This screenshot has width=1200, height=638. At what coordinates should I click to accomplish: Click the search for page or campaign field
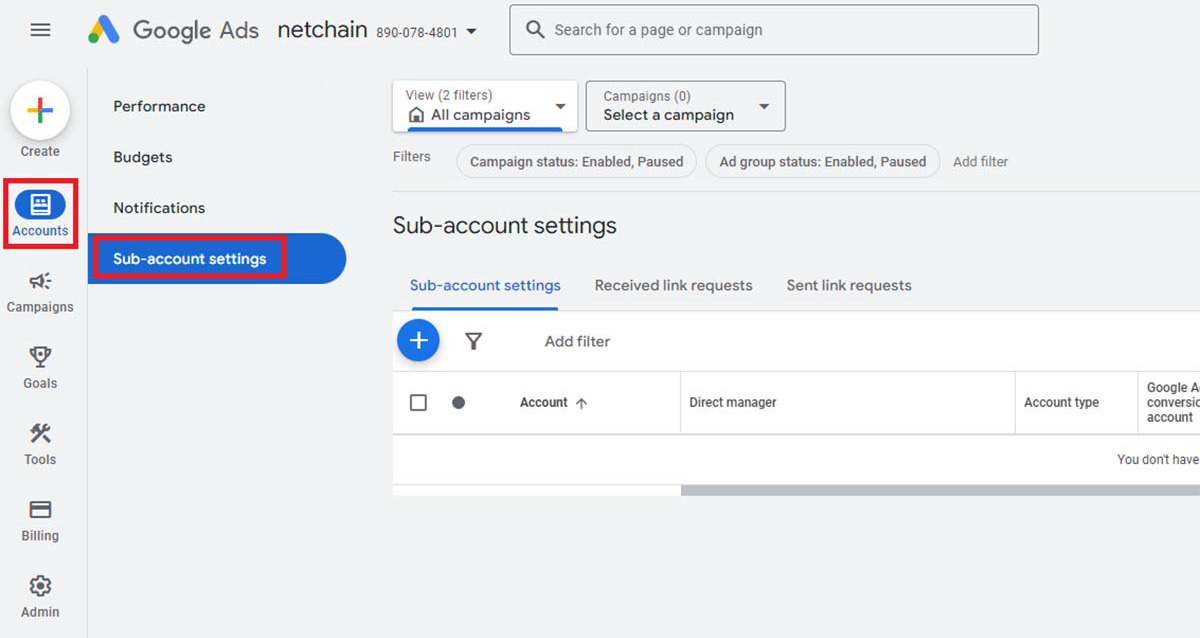(x=774, y=30)
